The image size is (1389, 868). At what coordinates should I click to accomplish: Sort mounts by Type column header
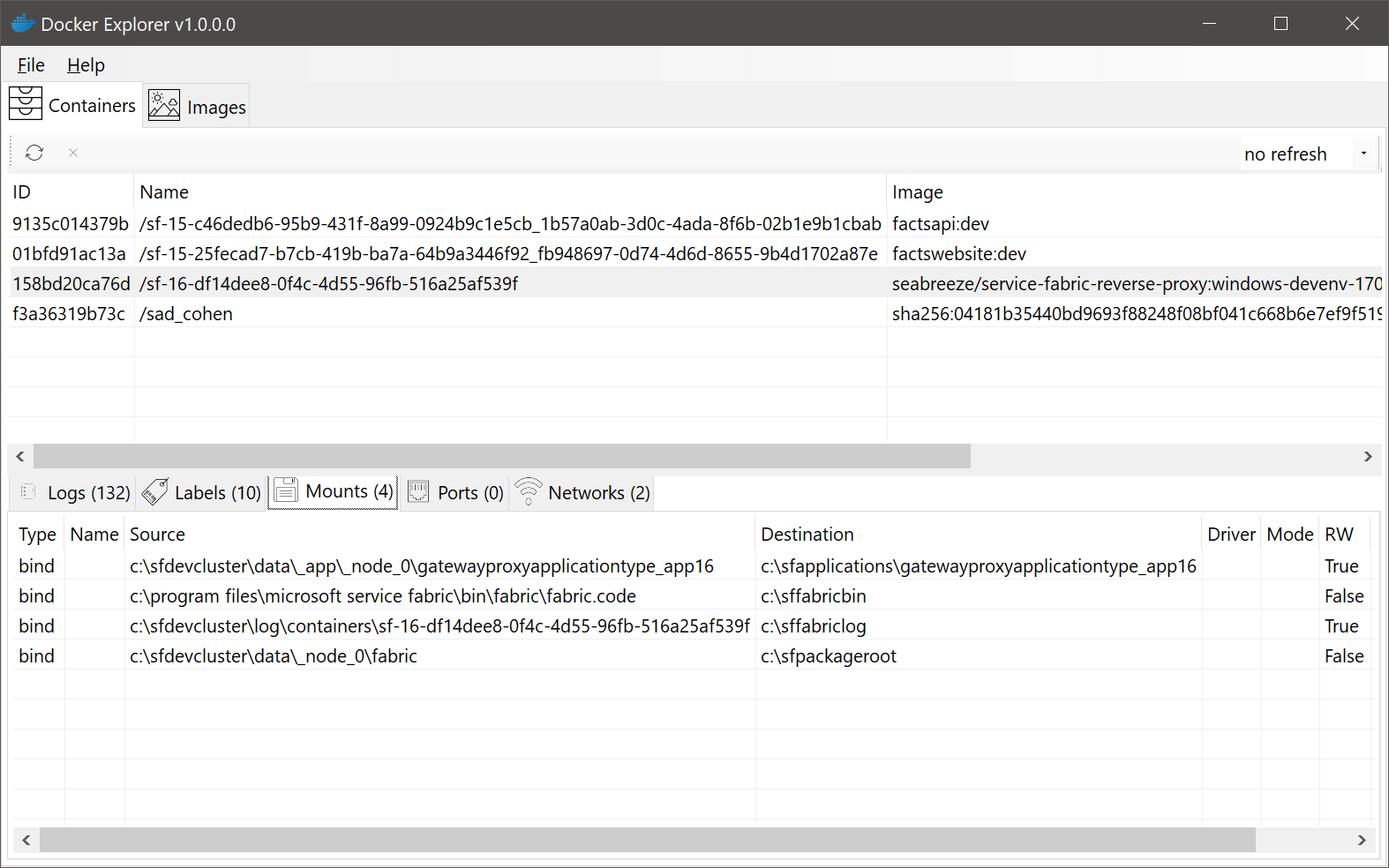click(38, 535)
